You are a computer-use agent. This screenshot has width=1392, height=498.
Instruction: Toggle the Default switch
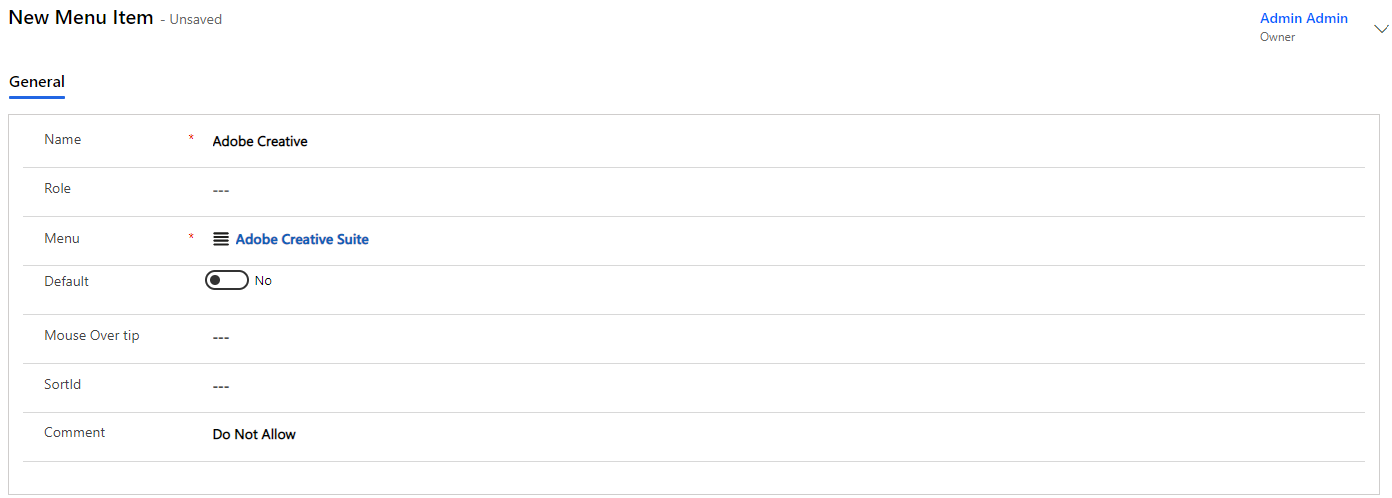pyautogui.click(x=226, y=281)
